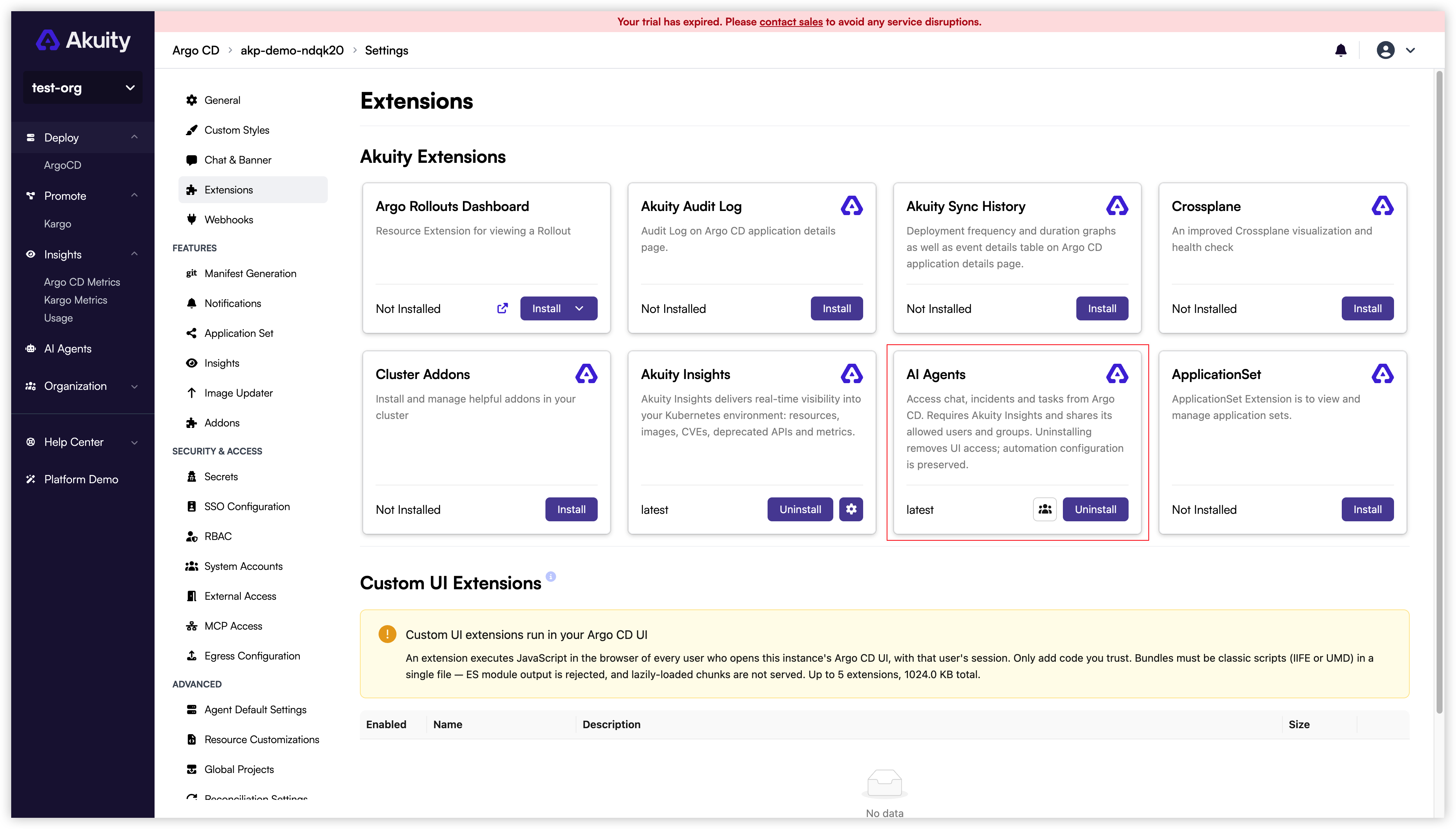
Task: Select Extensions in settings menu
Action: (253, 190)
